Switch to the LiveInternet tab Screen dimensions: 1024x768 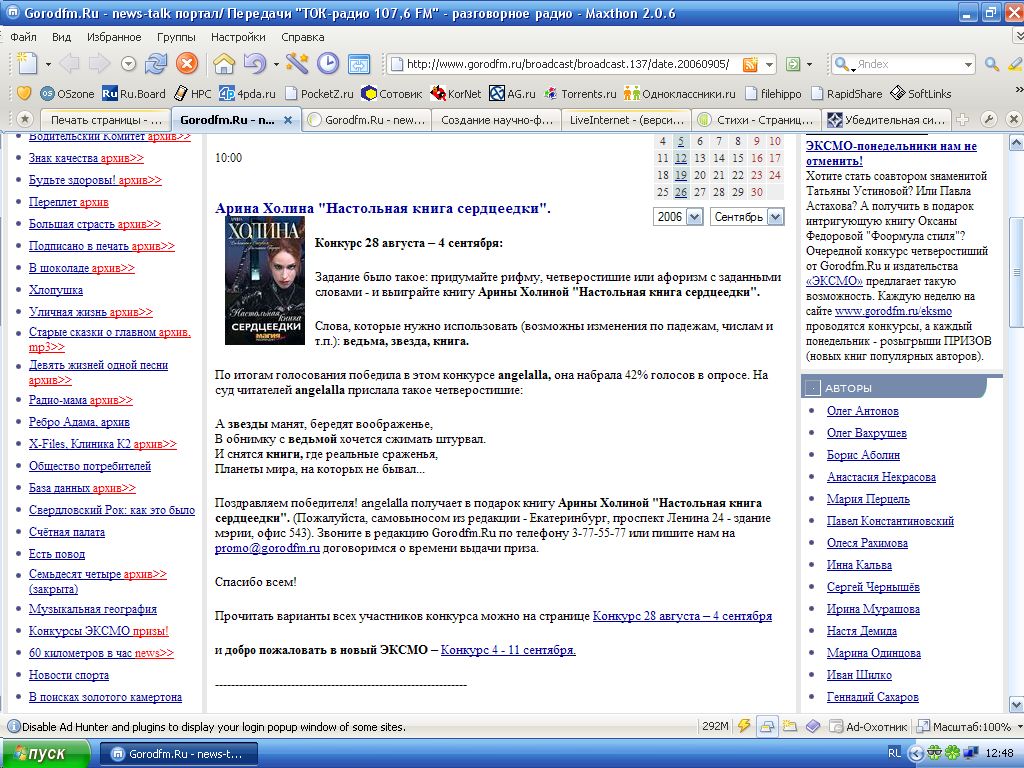coord(625,120)
